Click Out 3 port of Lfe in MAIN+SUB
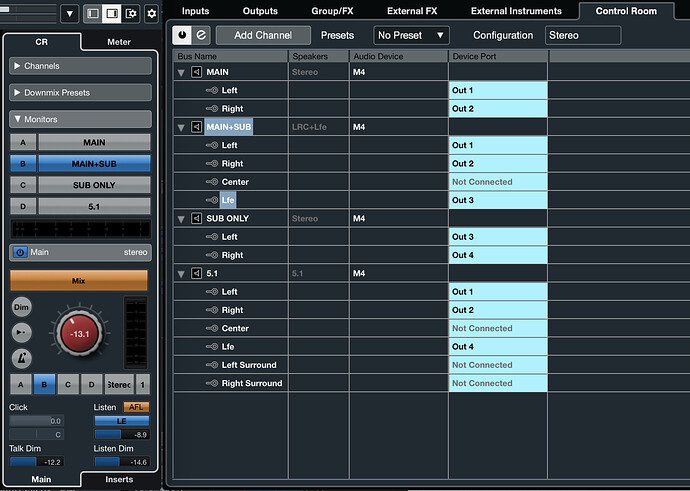Image resolution: width=690 pixels, height=491 pixels. (498, 200)
